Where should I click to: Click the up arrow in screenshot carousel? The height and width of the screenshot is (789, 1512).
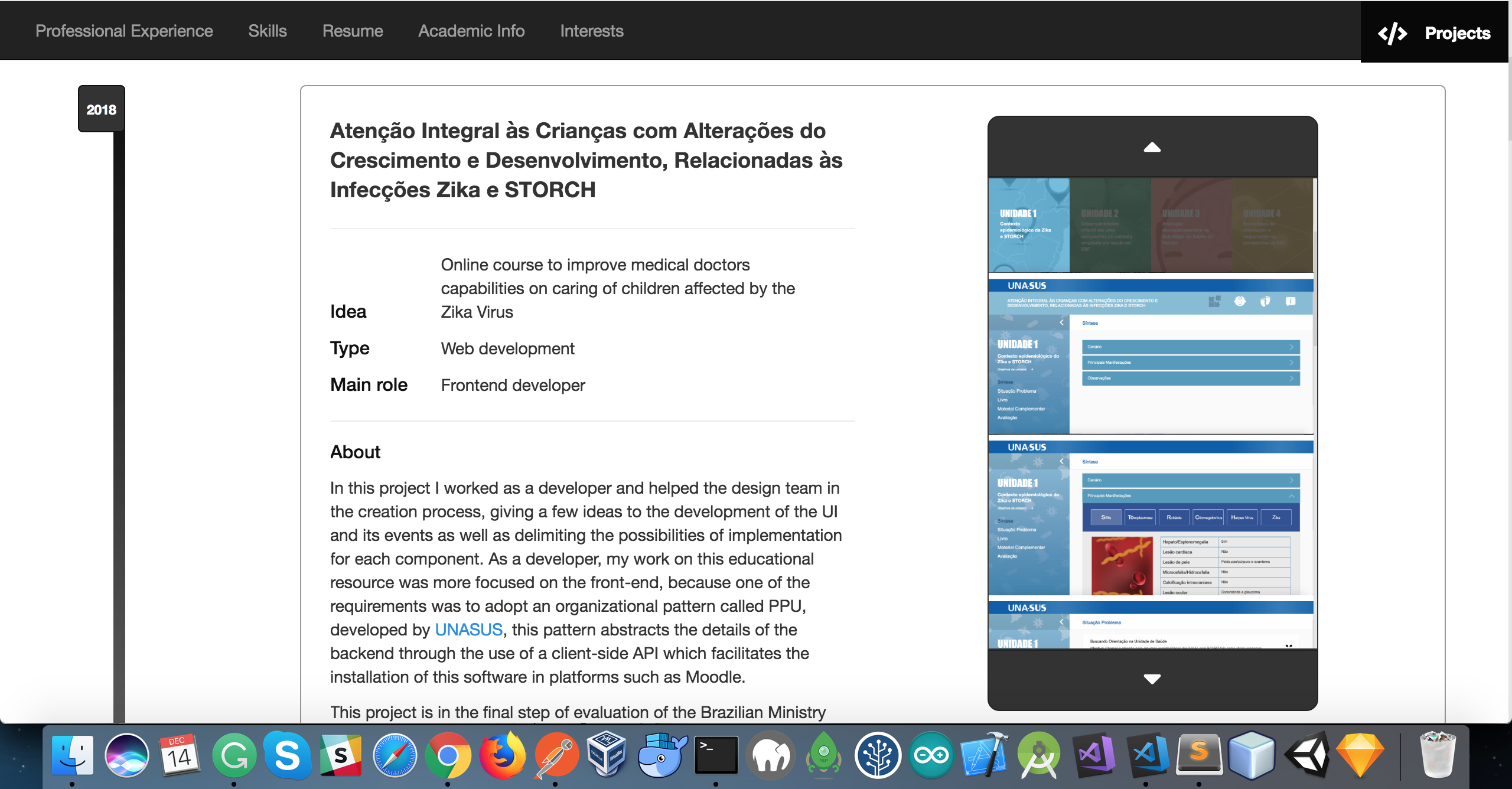[x=1152, y=148]
